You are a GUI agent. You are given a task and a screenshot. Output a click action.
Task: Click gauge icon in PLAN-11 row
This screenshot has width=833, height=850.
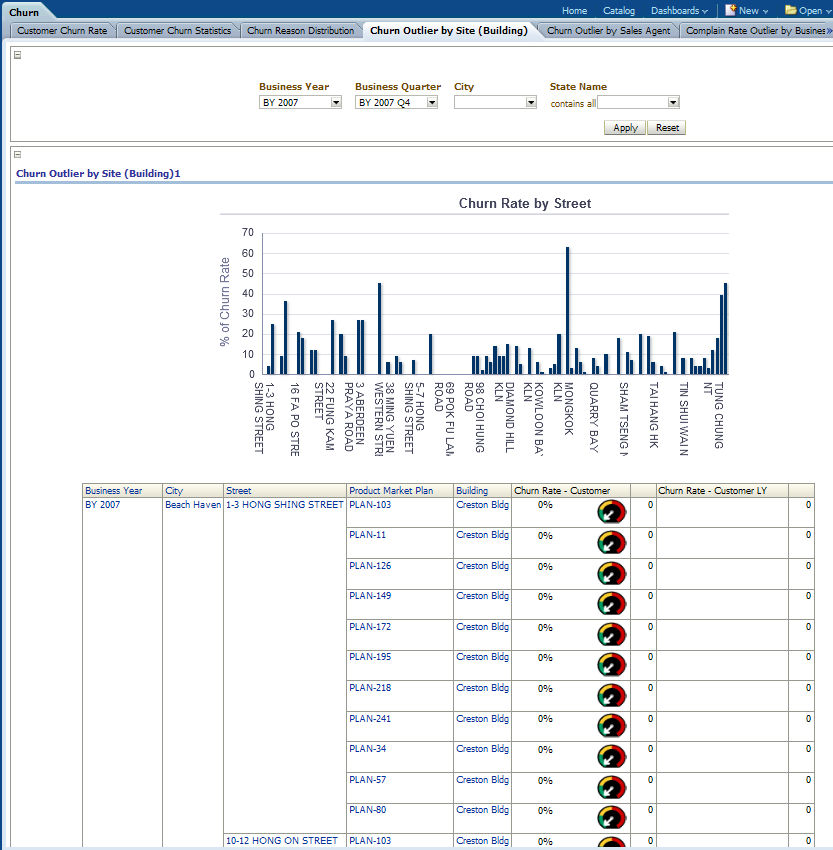point(611,543)
